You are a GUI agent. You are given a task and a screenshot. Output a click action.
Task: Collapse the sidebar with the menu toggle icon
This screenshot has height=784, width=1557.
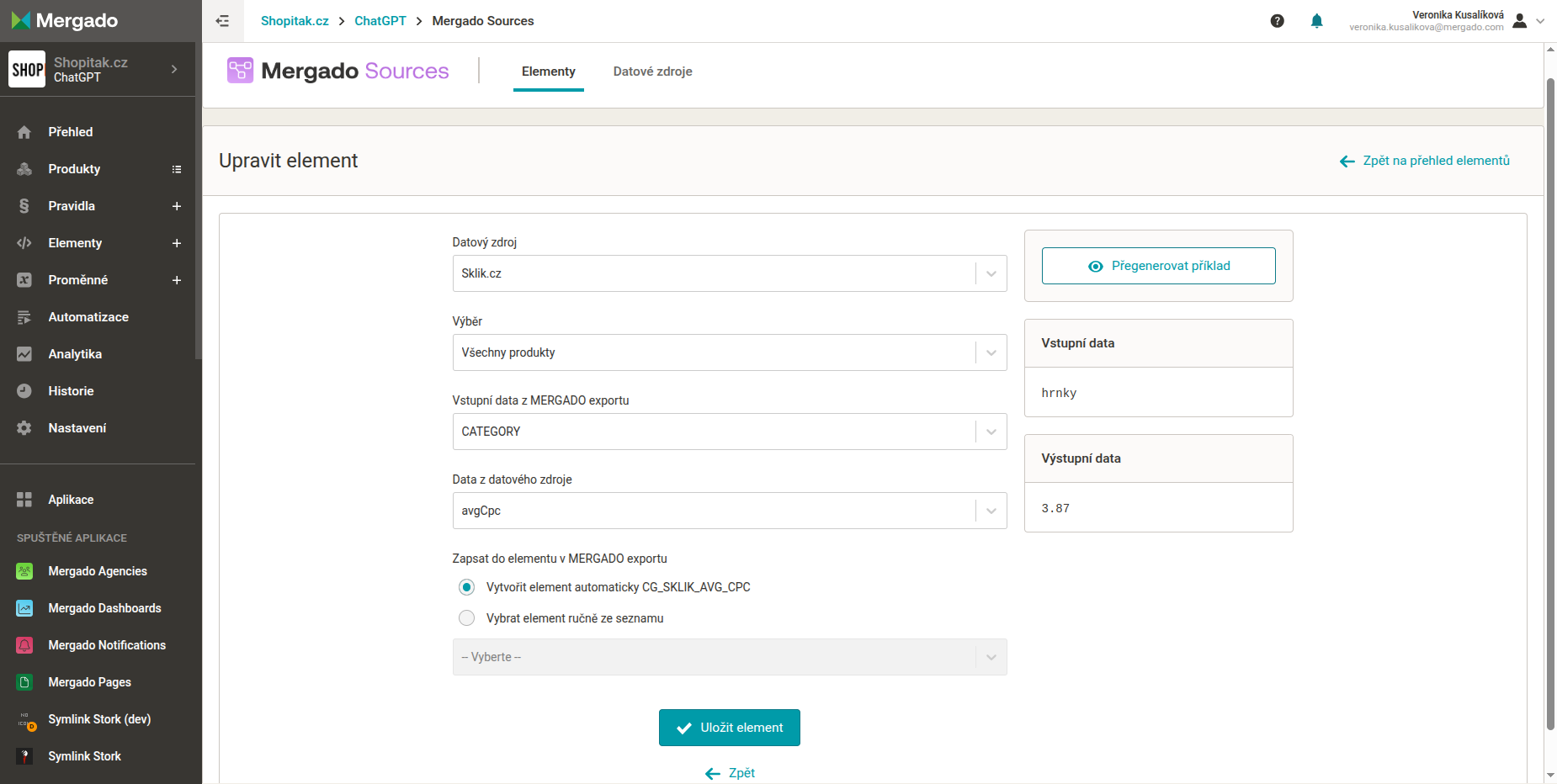(222, 21)
